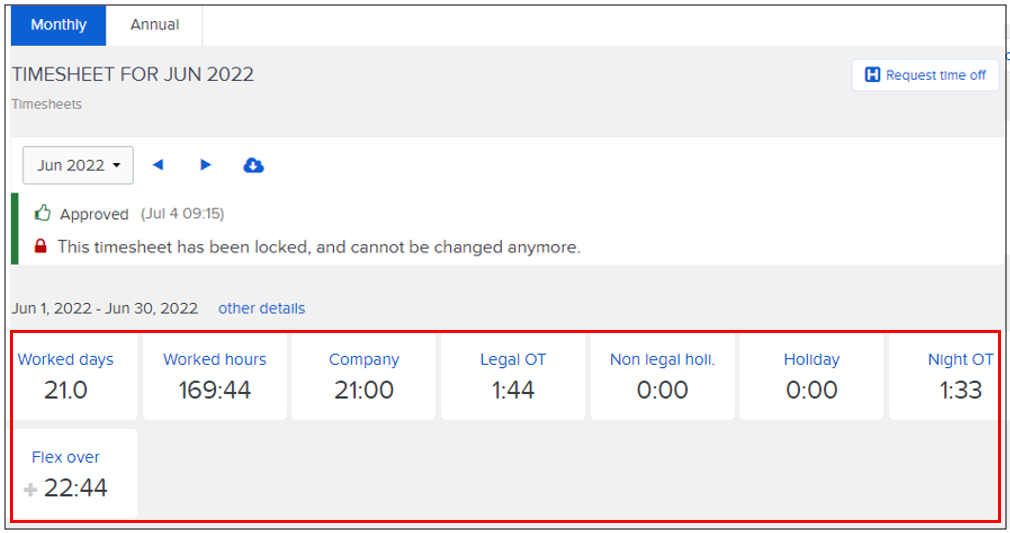Viewport: 1010px width, 533px height.
Task: Open the Legal OT card
Action: [513, 376]
